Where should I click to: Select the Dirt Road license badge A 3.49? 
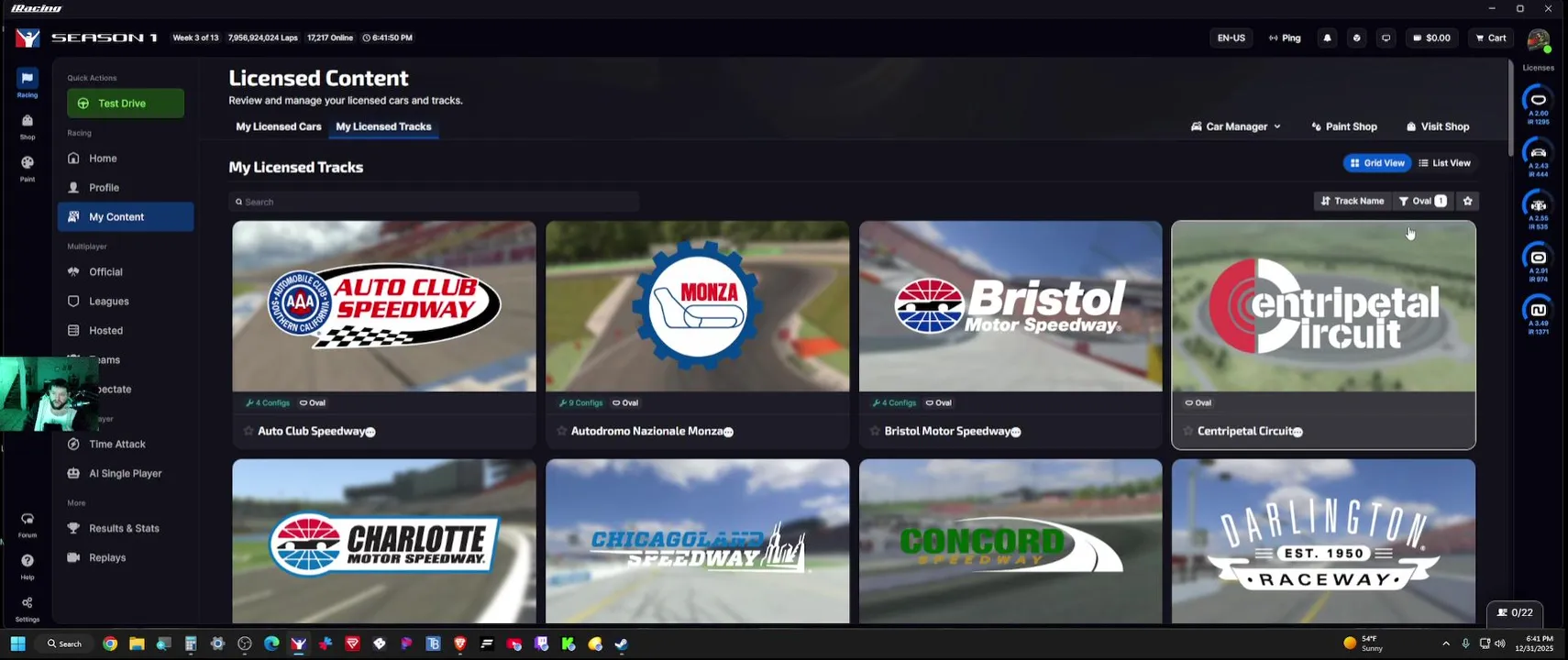[x=1538, y=314]
